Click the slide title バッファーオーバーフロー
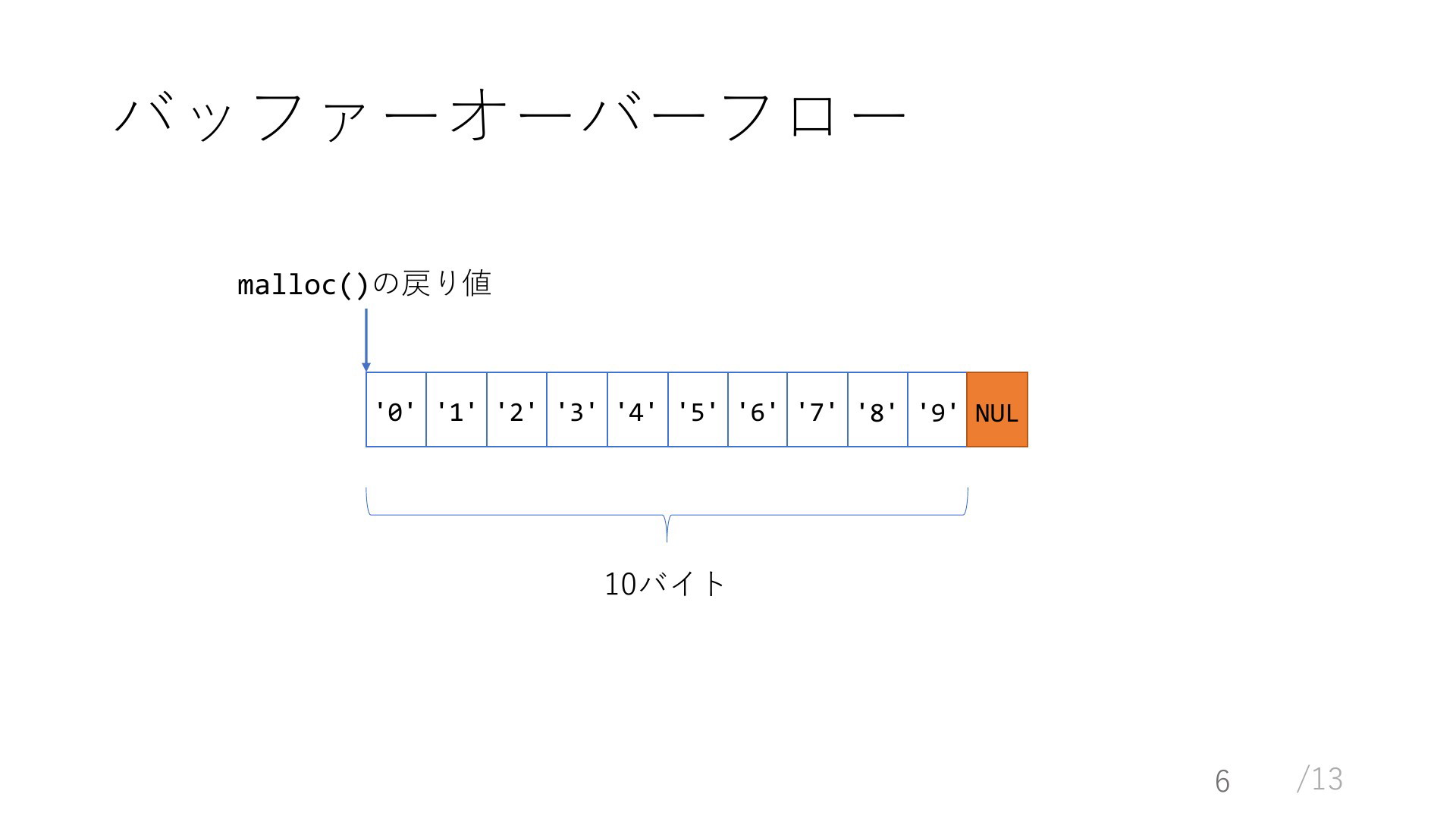1456x819 pixels. 510,117
